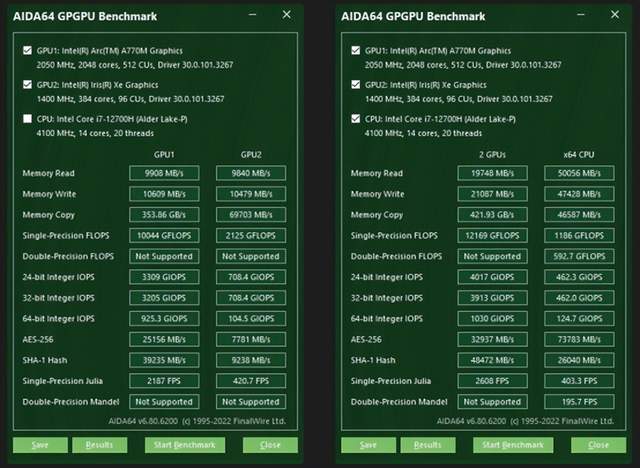The height and width of the screenshot is (468, 640).
Task: Select GPU1 24-bit Integer value 3309 GIOPS
Action: 164,277
